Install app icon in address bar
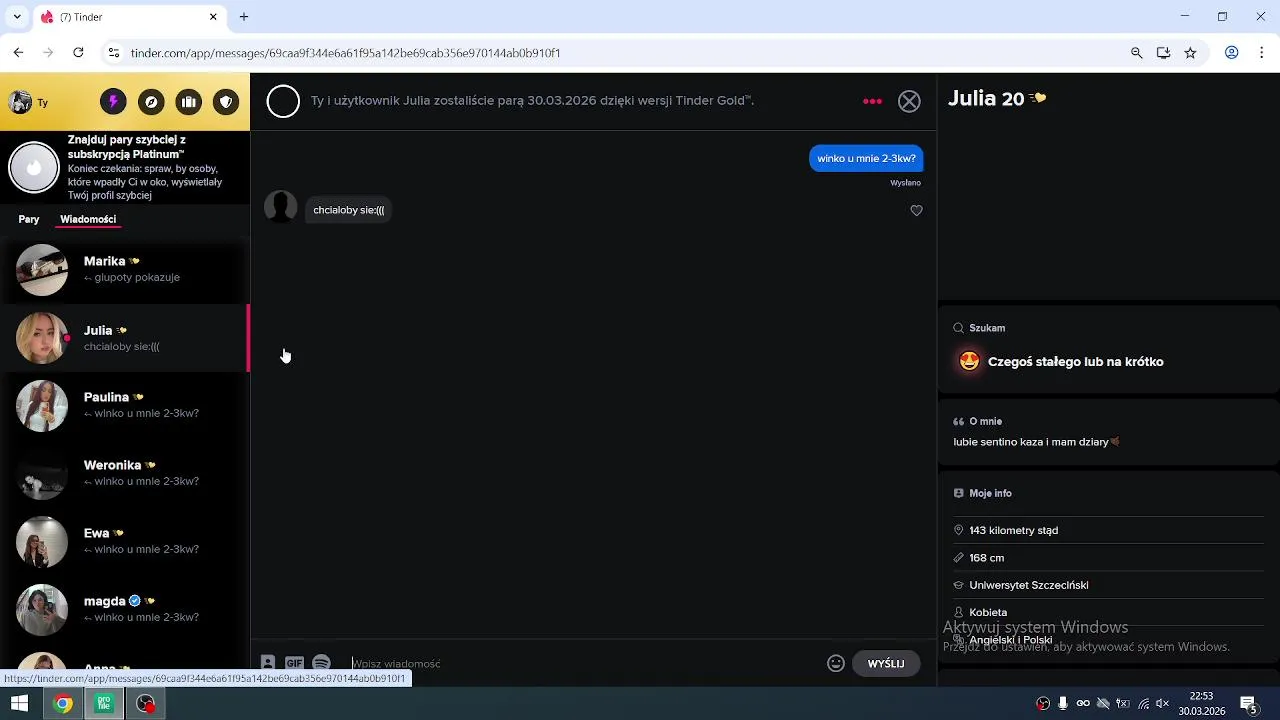The image size is (1280, 720). point(1163,53)
